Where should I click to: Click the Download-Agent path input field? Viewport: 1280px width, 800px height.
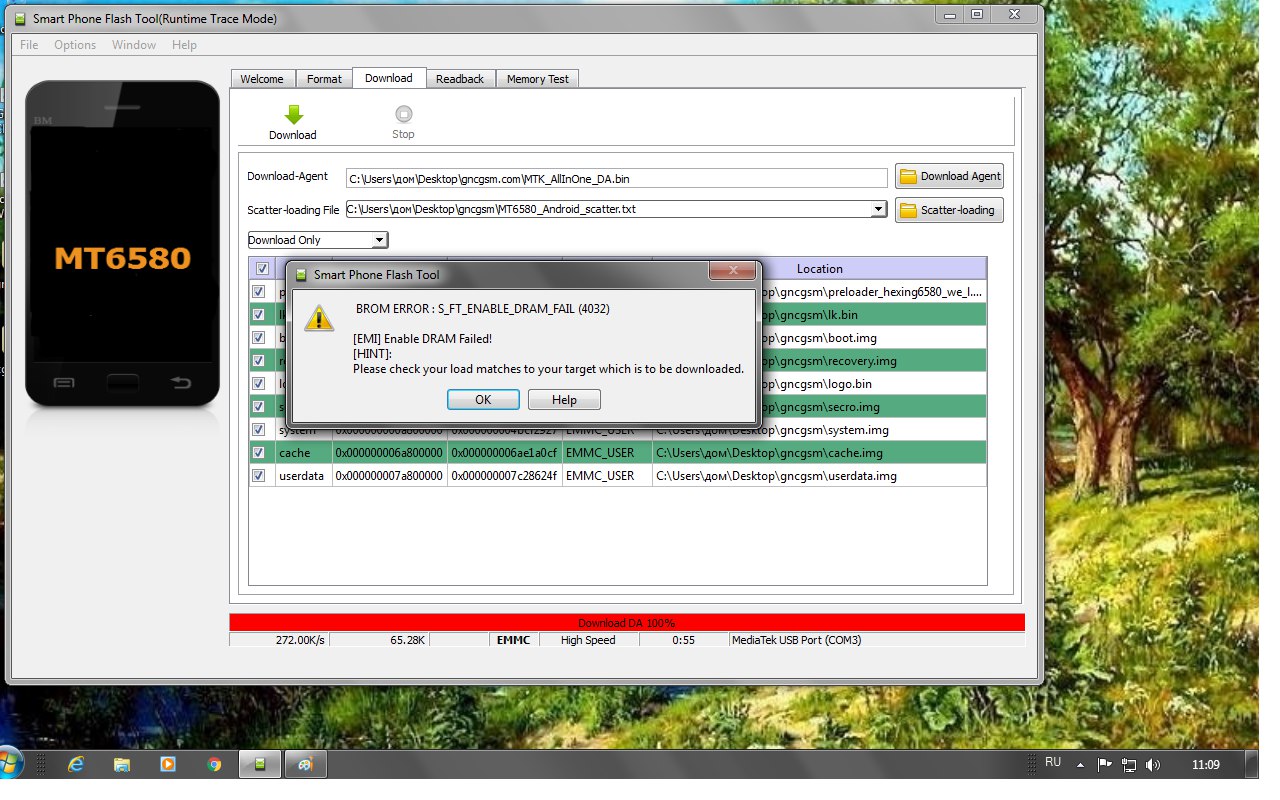coord(616,178)
